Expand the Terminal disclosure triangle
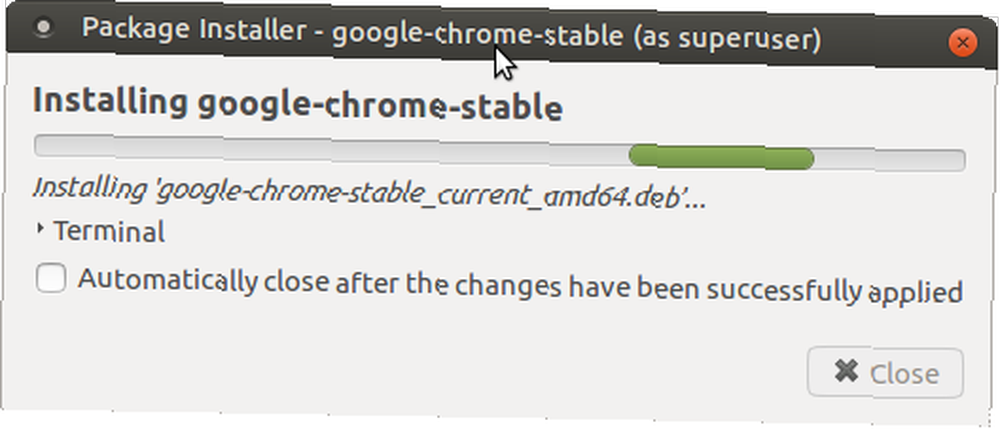 pos(41,229)
